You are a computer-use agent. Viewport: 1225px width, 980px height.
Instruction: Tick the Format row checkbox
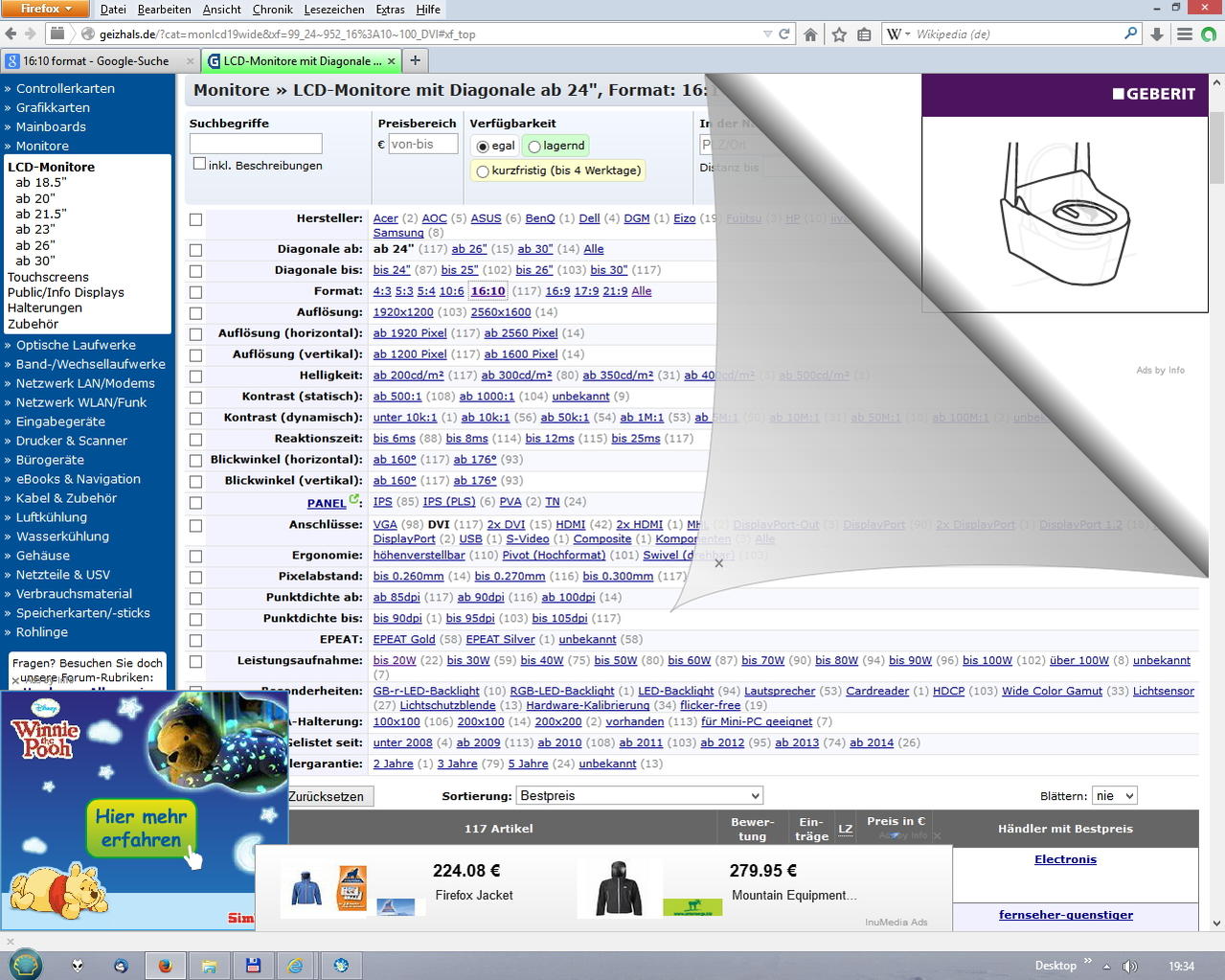[196, 292]
